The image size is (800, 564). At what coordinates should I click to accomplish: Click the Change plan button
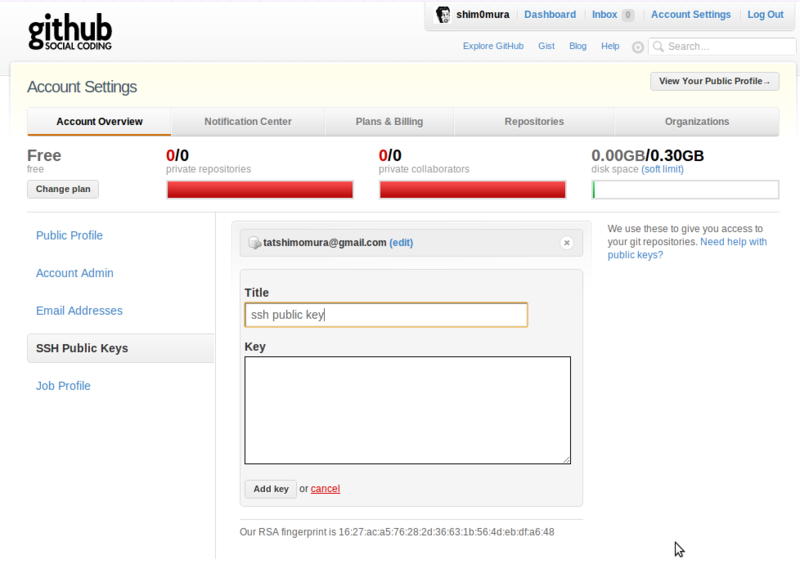tap(63, 189)
